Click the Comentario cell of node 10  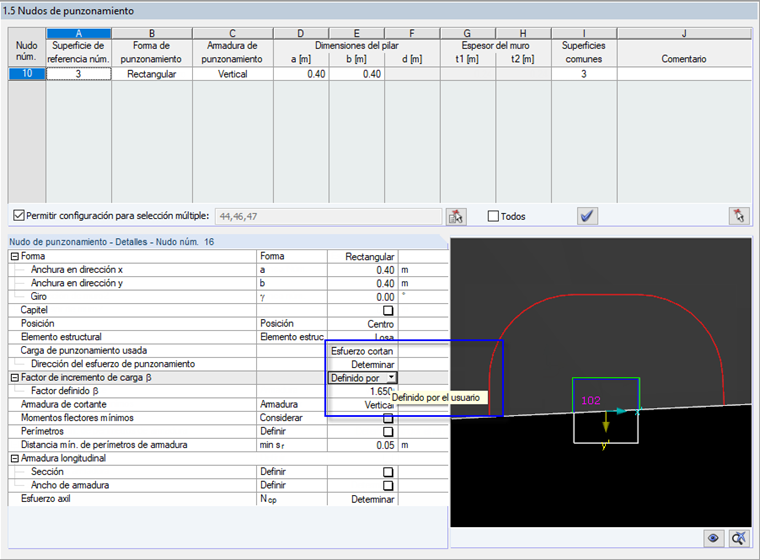point(684,74)
